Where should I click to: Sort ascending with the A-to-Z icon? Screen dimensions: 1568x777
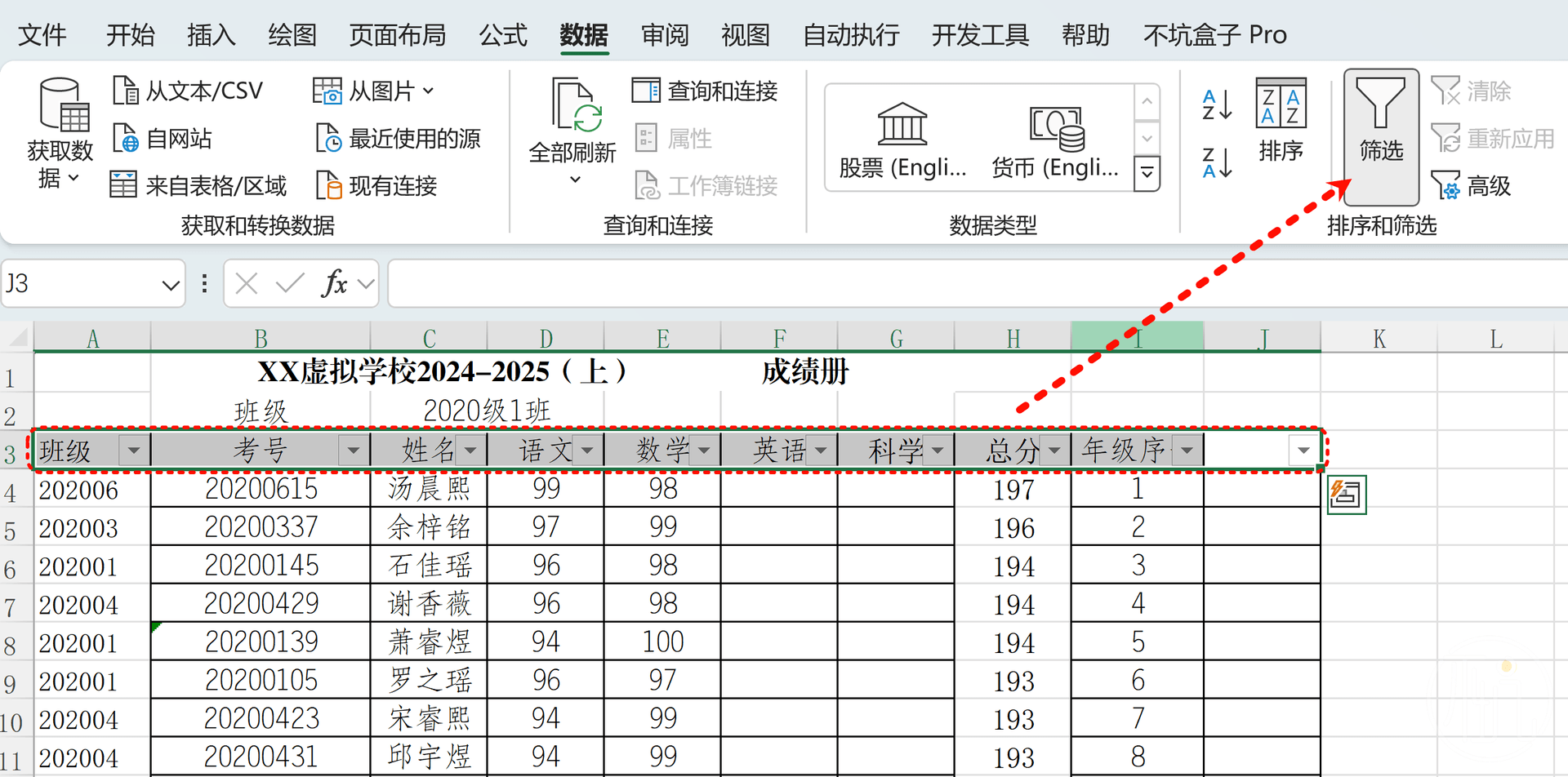click(x=1216, y=104)
